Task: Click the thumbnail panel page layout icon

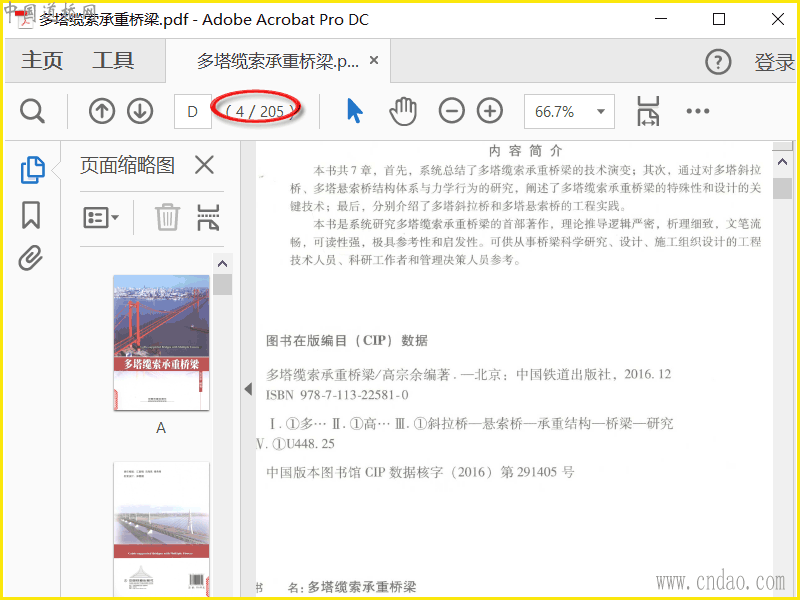Action: click(208, 217)
